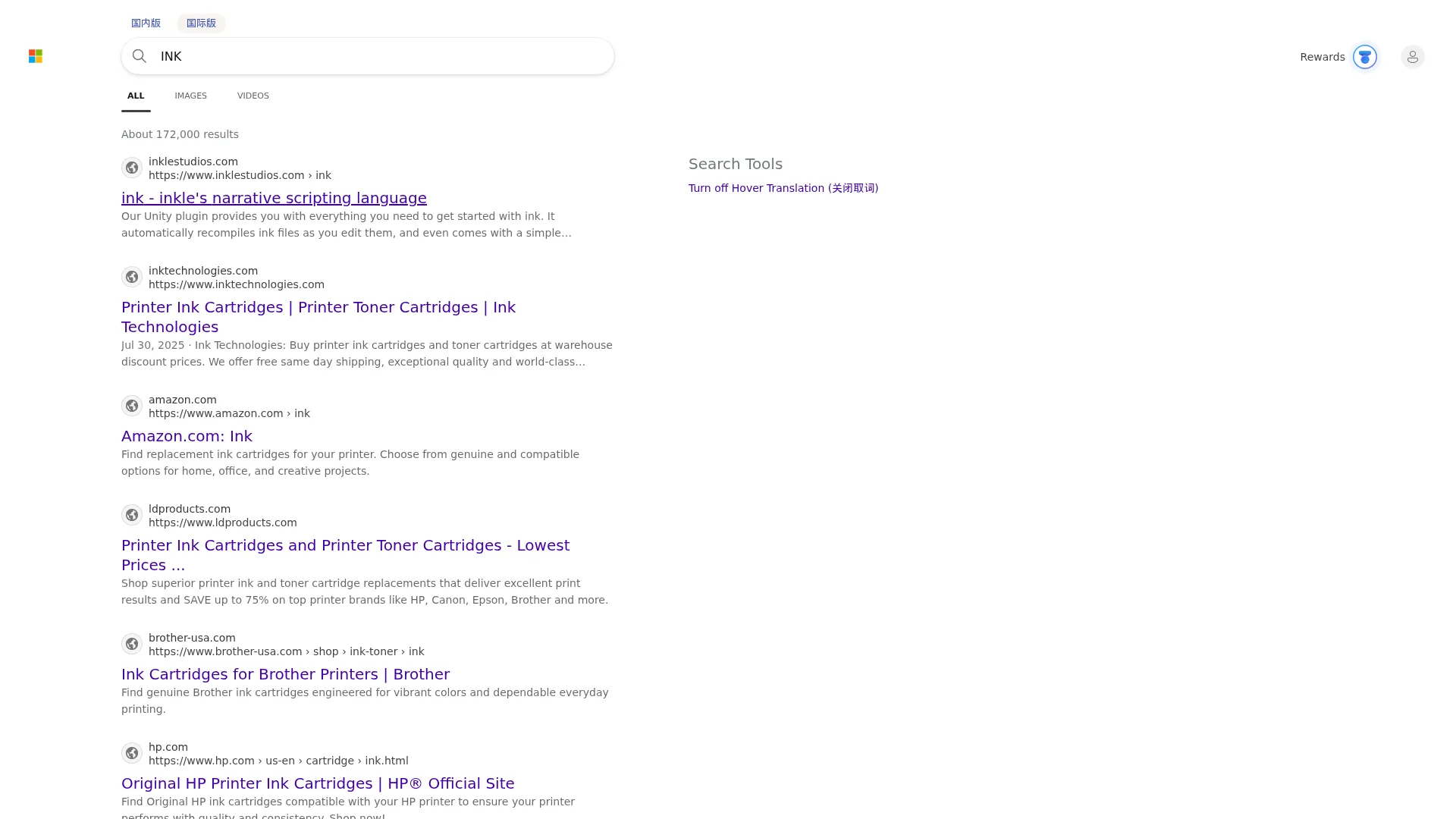Click globe icon beside inklestudios.com
This screenshot has height=819, width=1456.
(132, 168)
